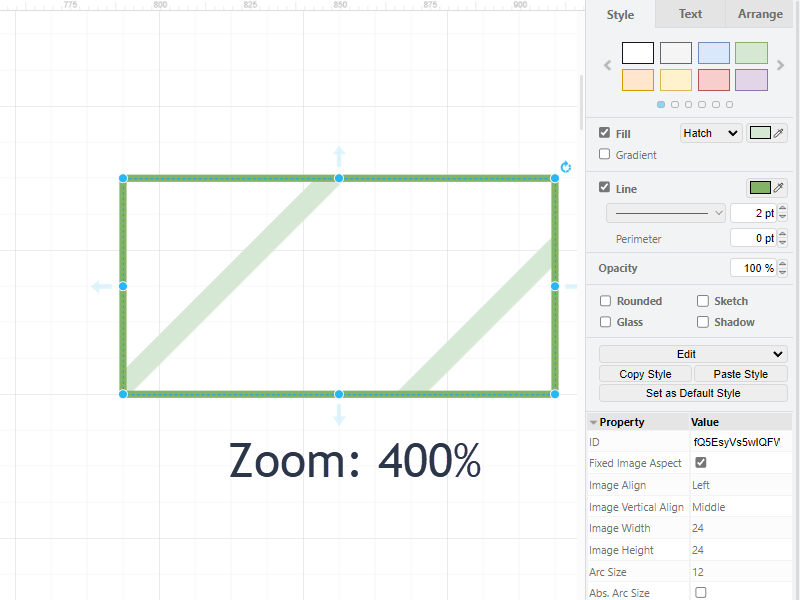Apply the light blue style preset swatch

[x=713, y=53]
